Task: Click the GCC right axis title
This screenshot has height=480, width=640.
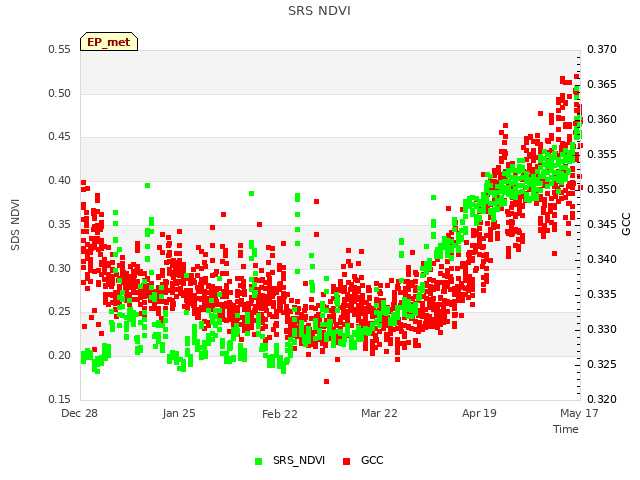Action: [626, 224]
